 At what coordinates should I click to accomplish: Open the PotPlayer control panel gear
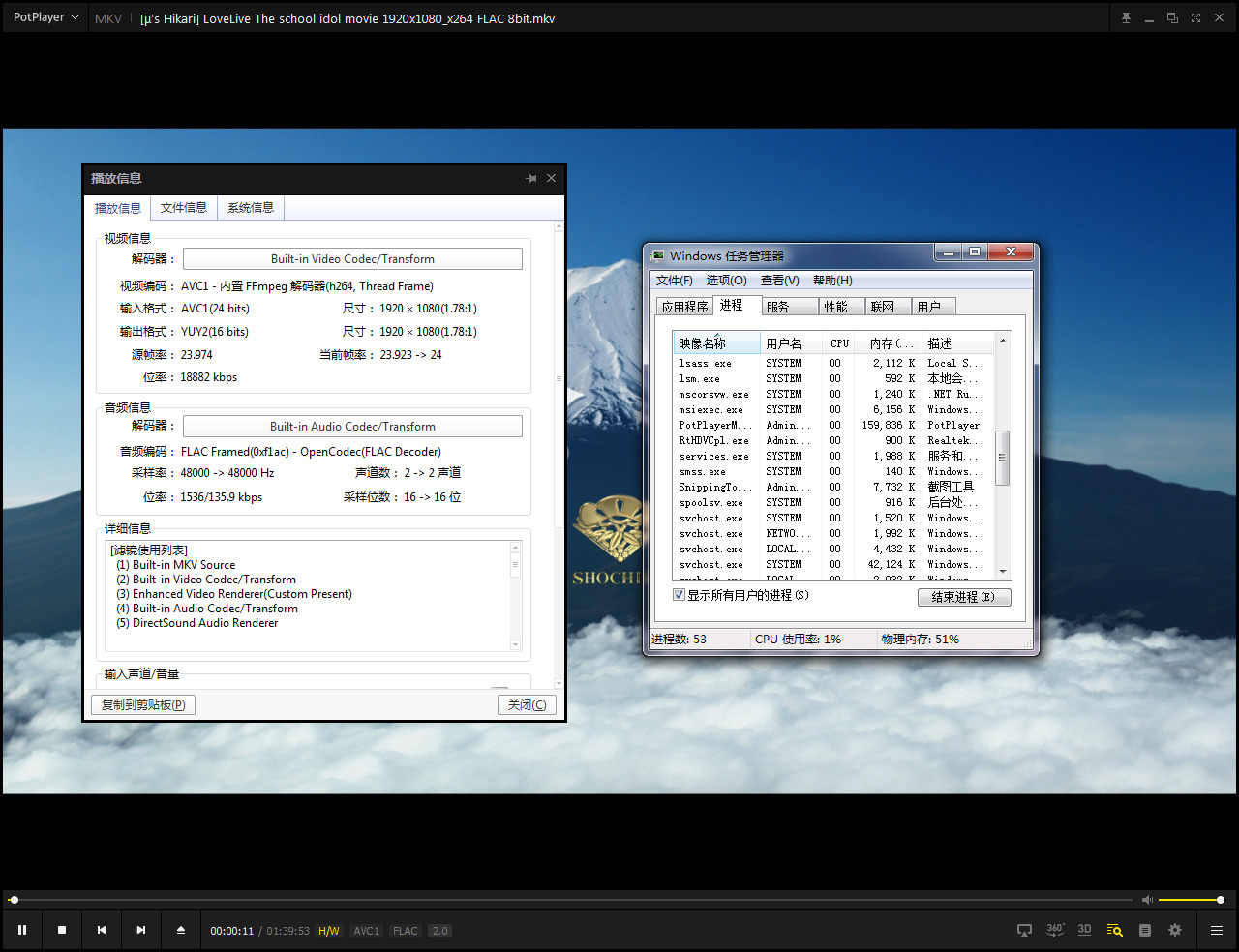1175,930
